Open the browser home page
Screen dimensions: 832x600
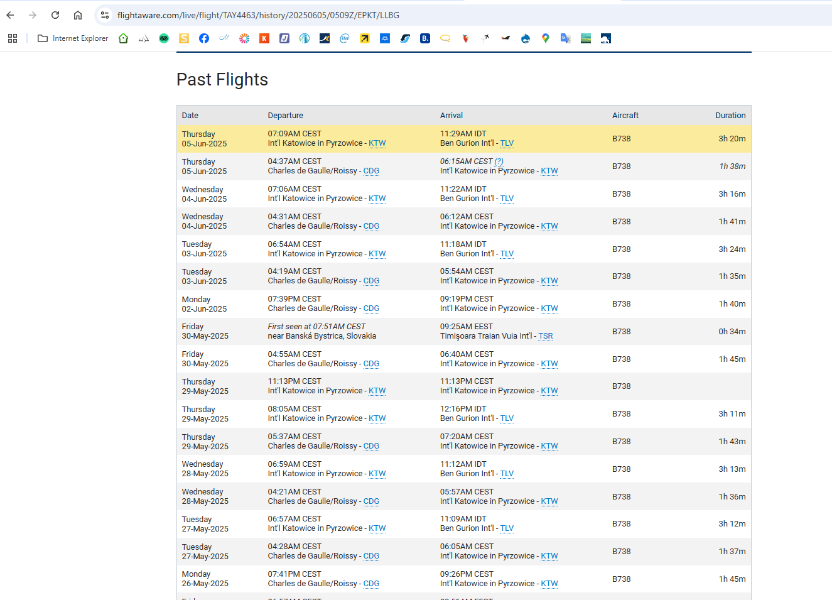(78, 15)
